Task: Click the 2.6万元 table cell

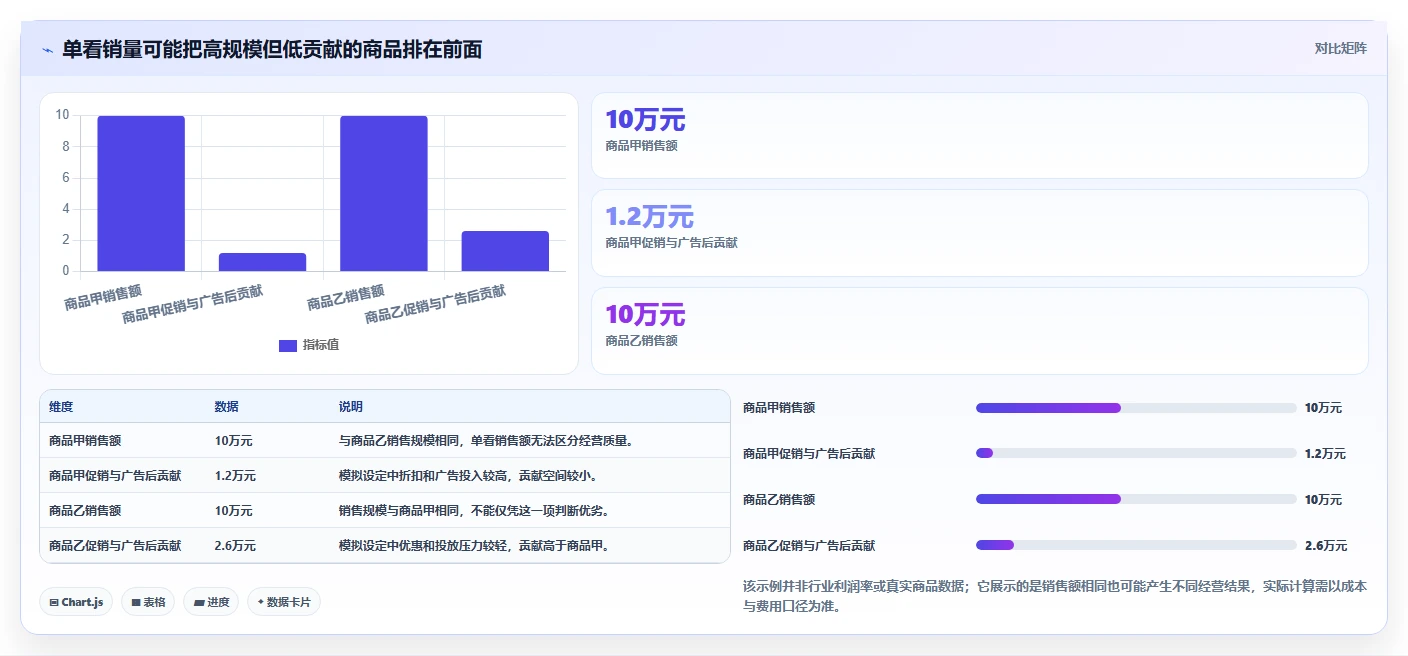Action: pos(235,546)
